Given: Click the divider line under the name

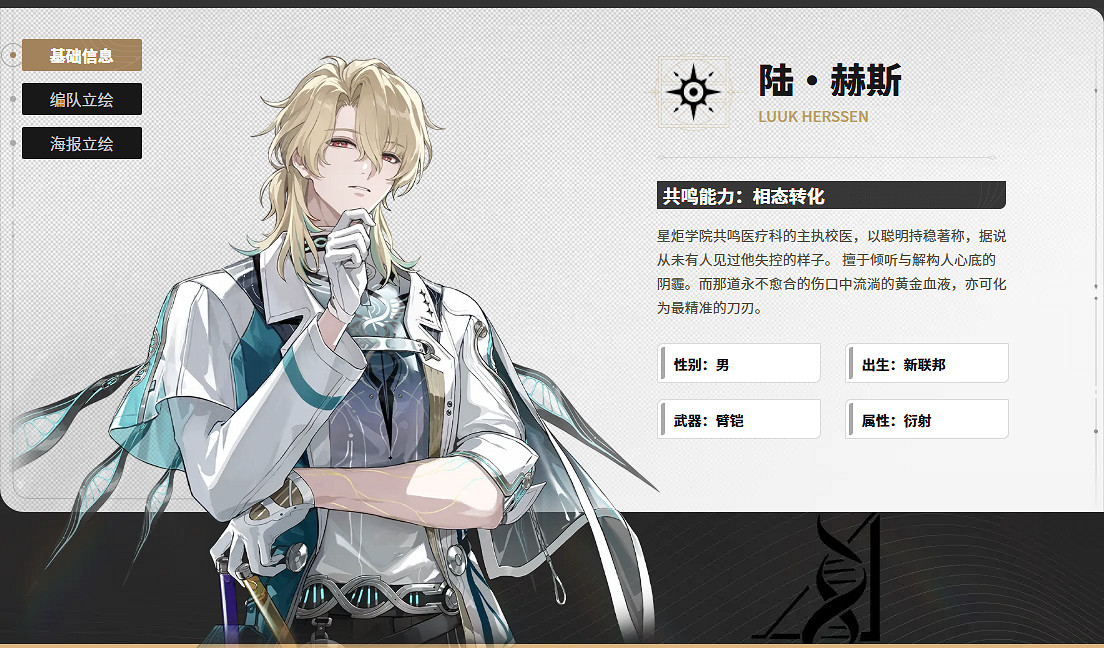Looking at the screenshot, I should point(826,157).
